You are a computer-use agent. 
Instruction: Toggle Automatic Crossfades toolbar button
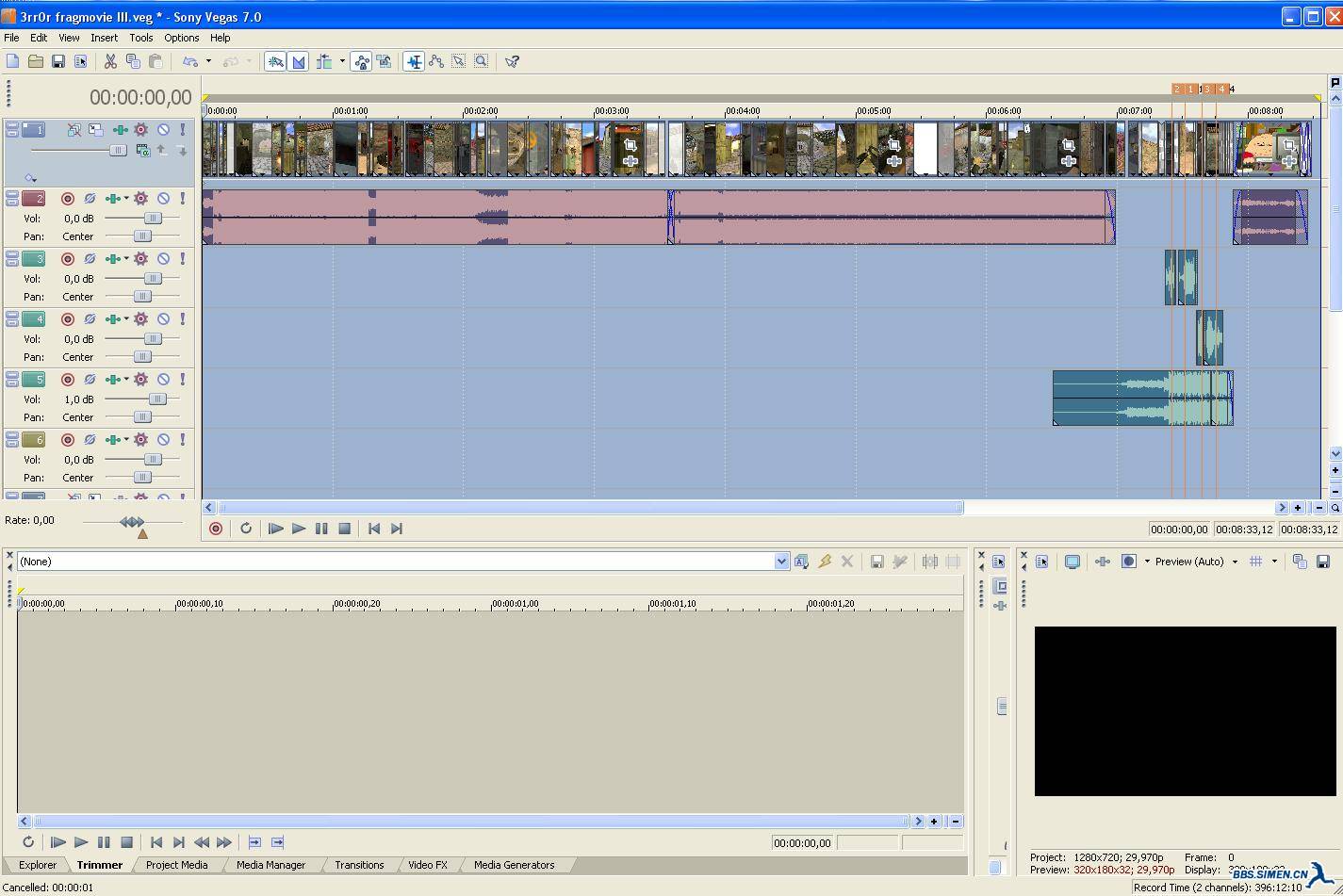(299, 61)
